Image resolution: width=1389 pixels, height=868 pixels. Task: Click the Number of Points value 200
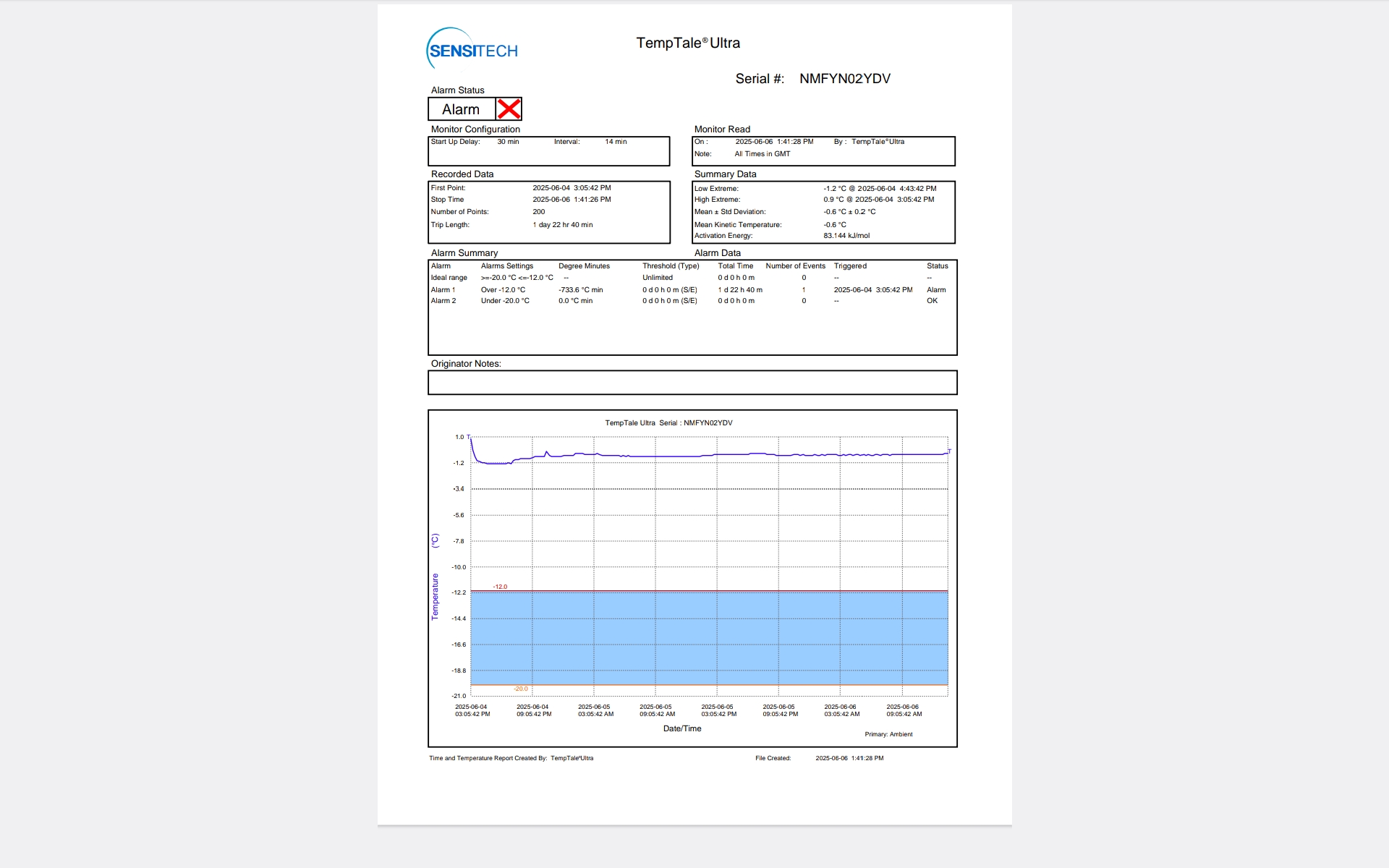(539, 212)
